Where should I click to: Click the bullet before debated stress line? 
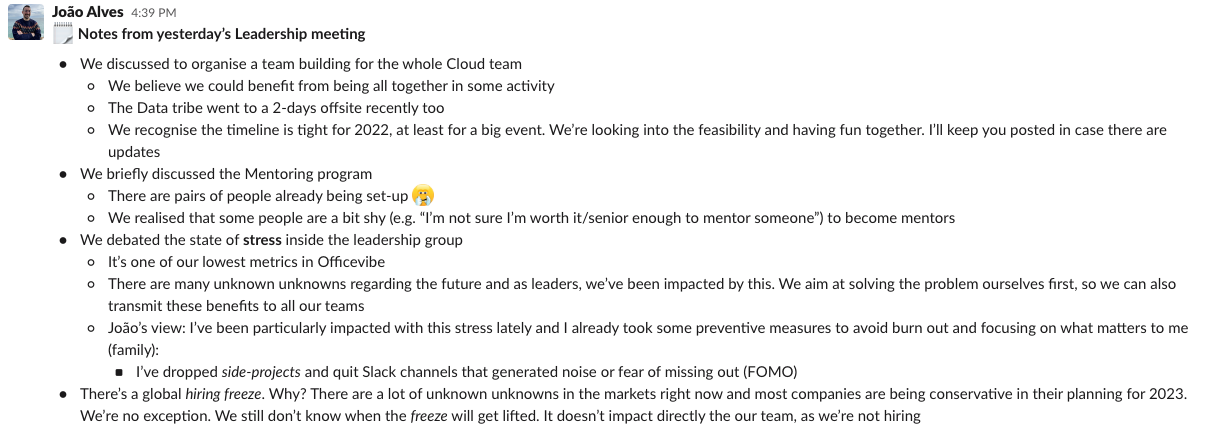(x=63, y=240)
